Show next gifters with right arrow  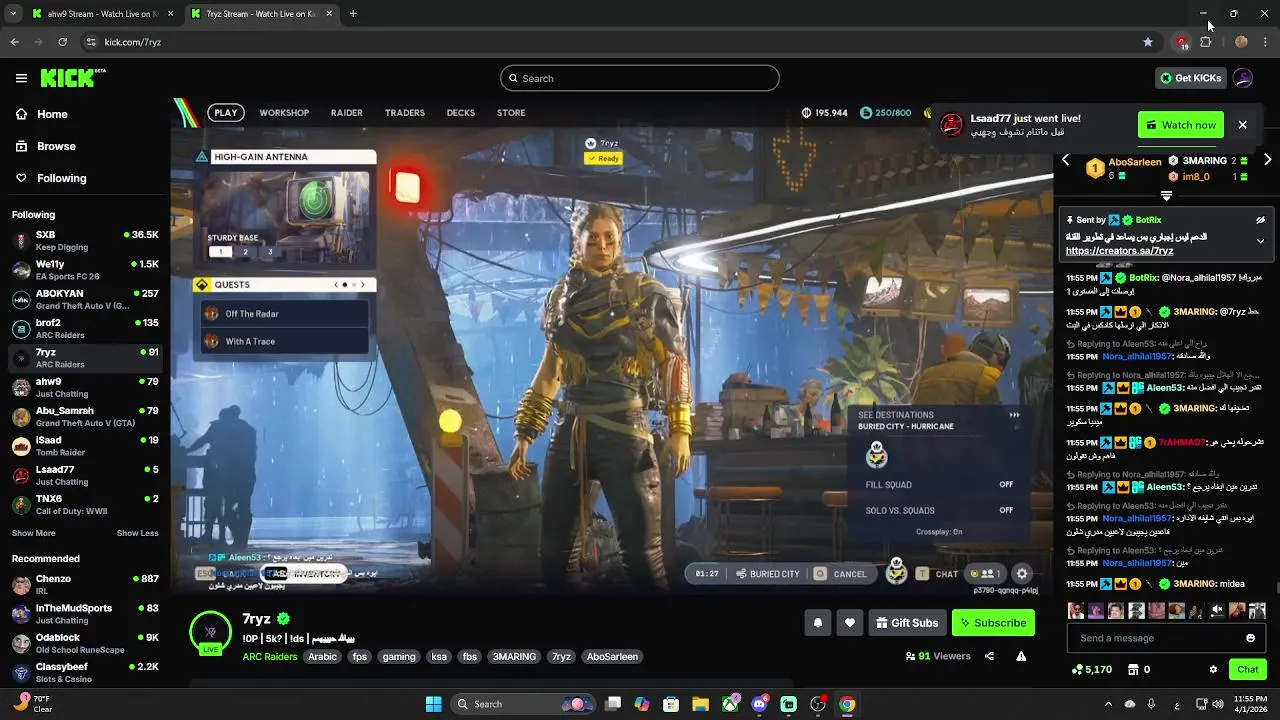coord(1267,160)
